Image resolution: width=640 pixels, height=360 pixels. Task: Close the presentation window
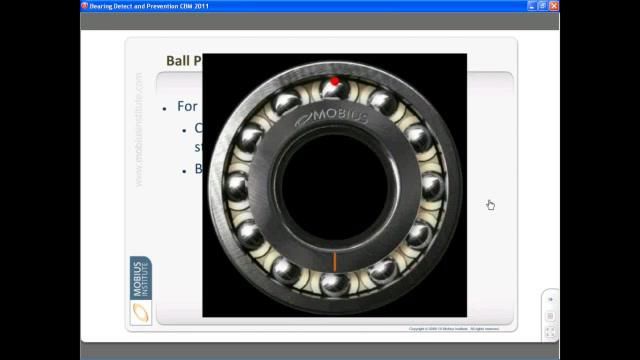click(x=553, y=6)
